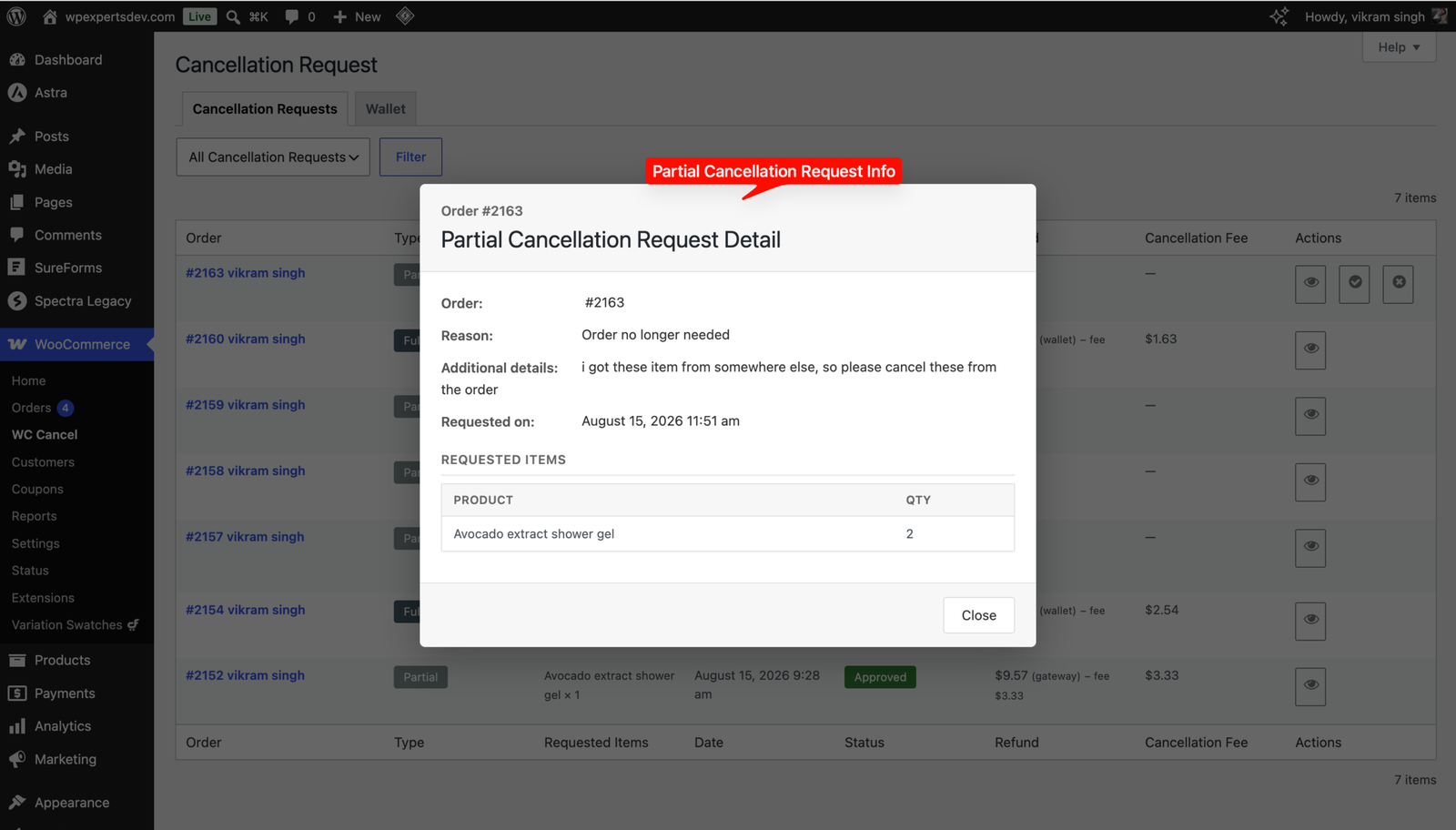Open the Variation Swatches submenu item

[x=75, y=625]
